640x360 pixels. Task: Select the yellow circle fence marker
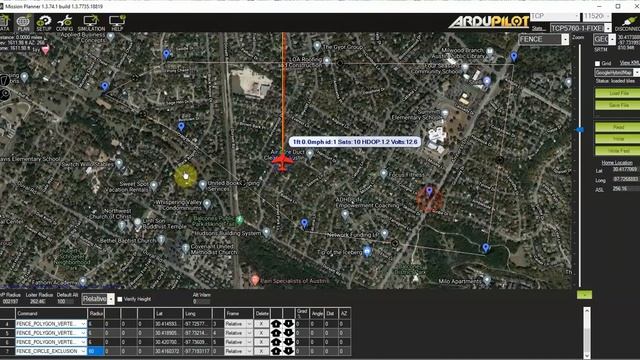tap(186, 176)
